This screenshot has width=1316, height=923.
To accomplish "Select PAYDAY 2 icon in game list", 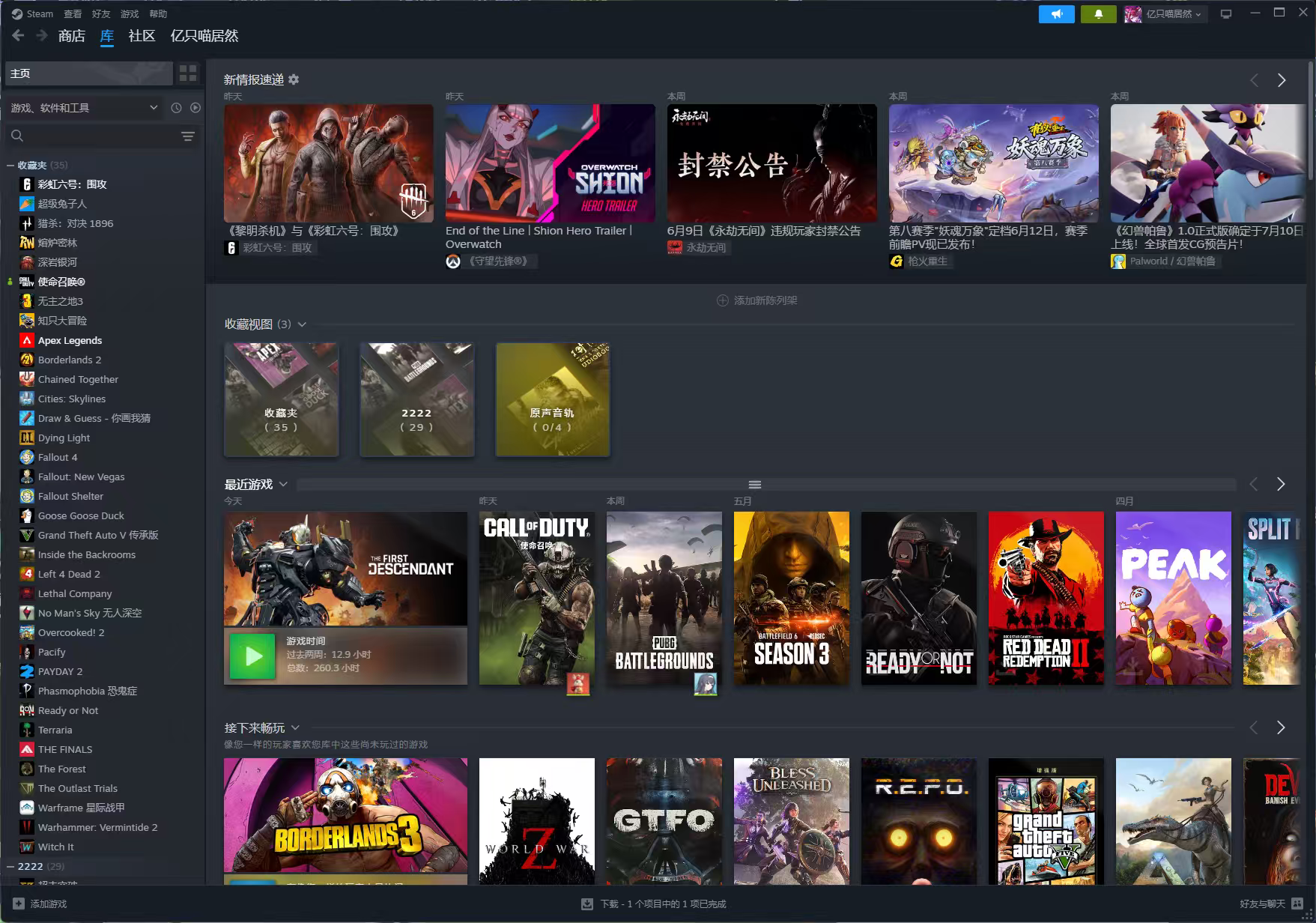I will tap(27, 671).
